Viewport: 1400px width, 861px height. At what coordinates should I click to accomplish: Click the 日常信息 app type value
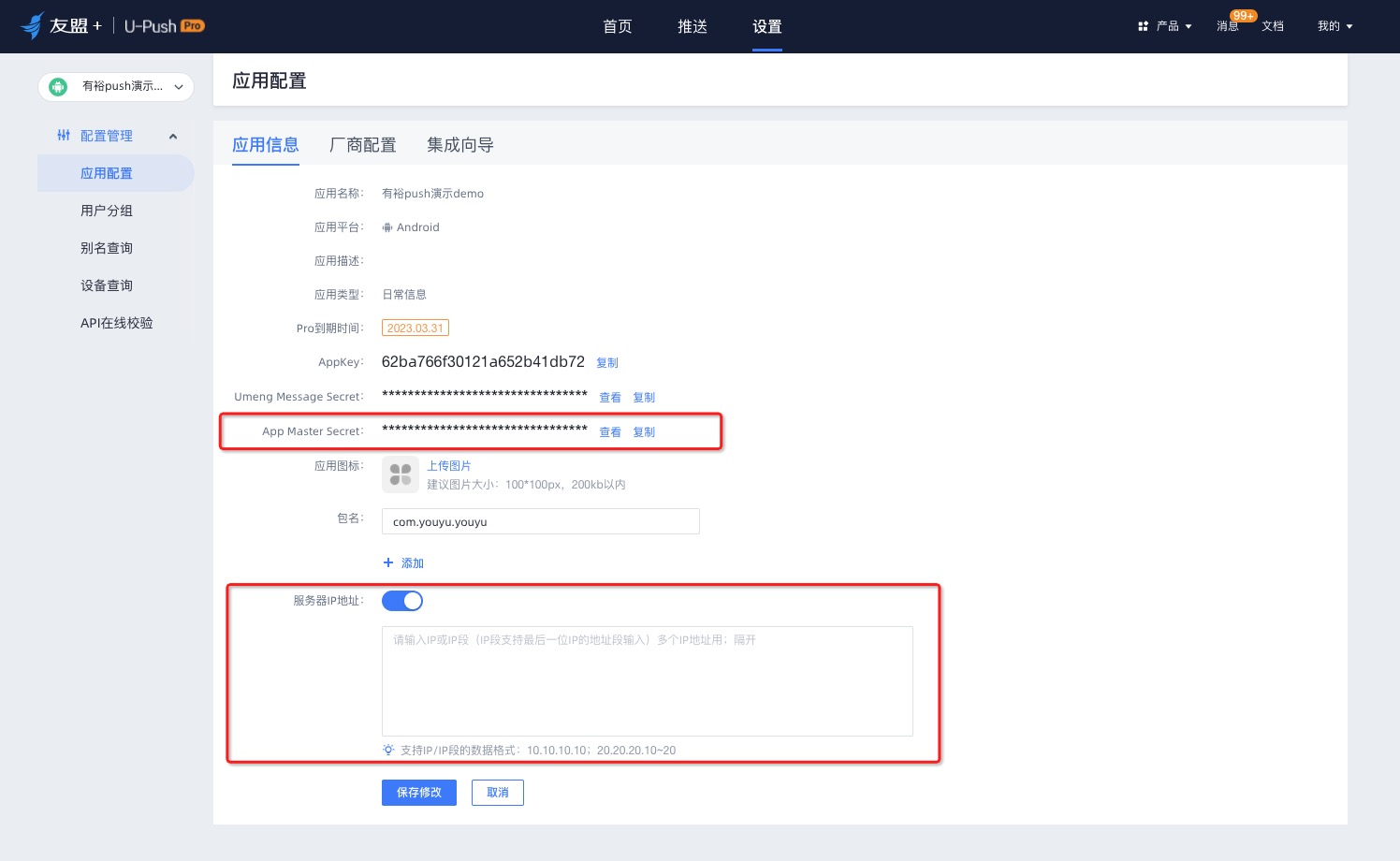pyautogui.click(x=404, y=295)
